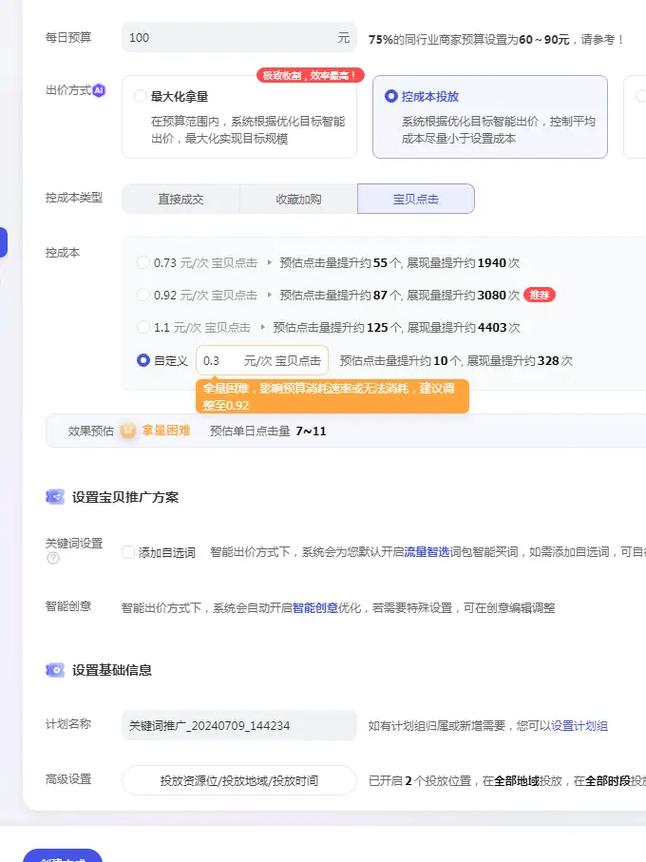
Task: Choose the 0.92 元/次 recommended option
Action: click(144, 295)
